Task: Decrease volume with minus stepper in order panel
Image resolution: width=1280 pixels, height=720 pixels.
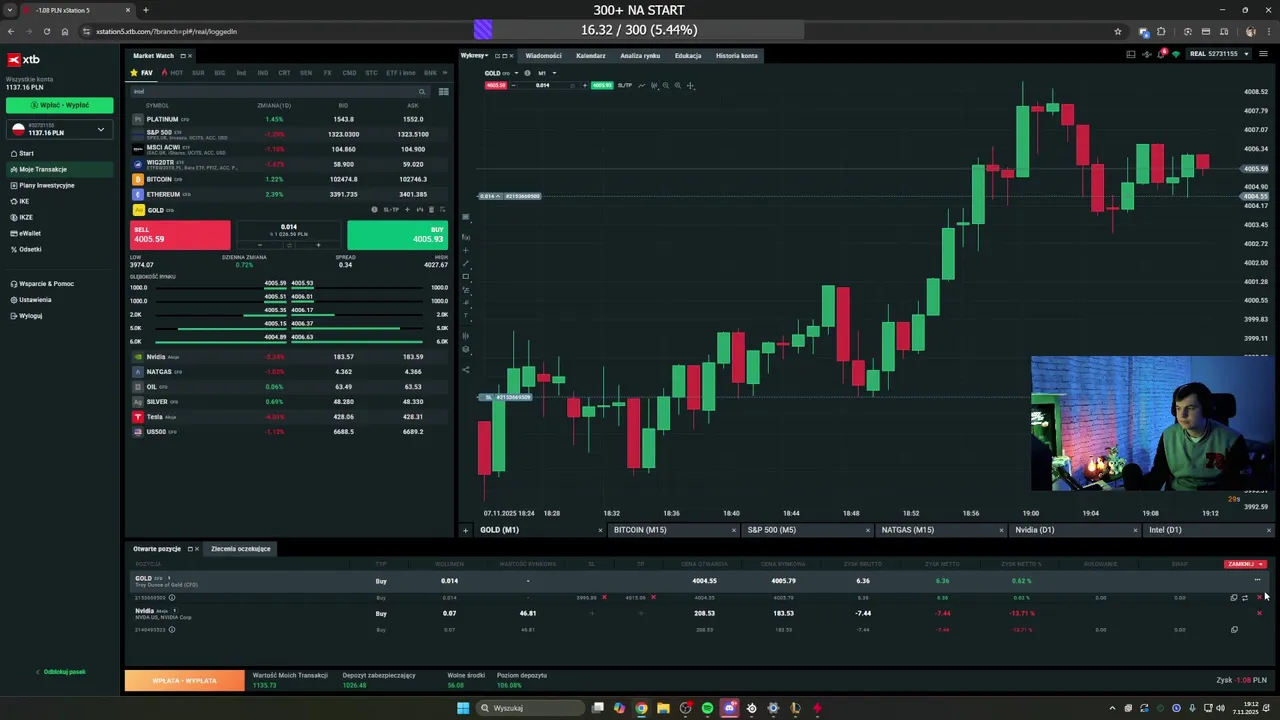Action: [260, 245]
